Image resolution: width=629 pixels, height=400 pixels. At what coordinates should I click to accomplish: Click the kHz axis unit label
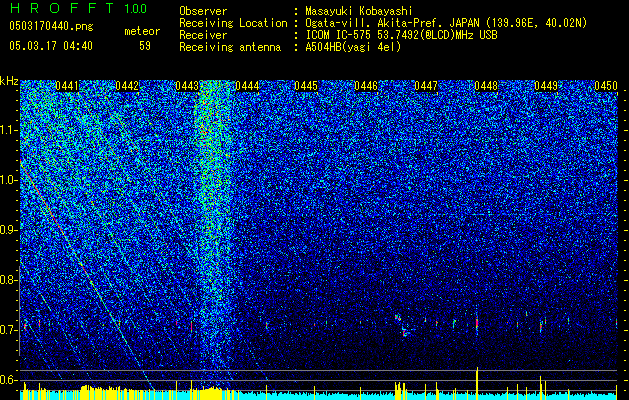tap(9, 81)
